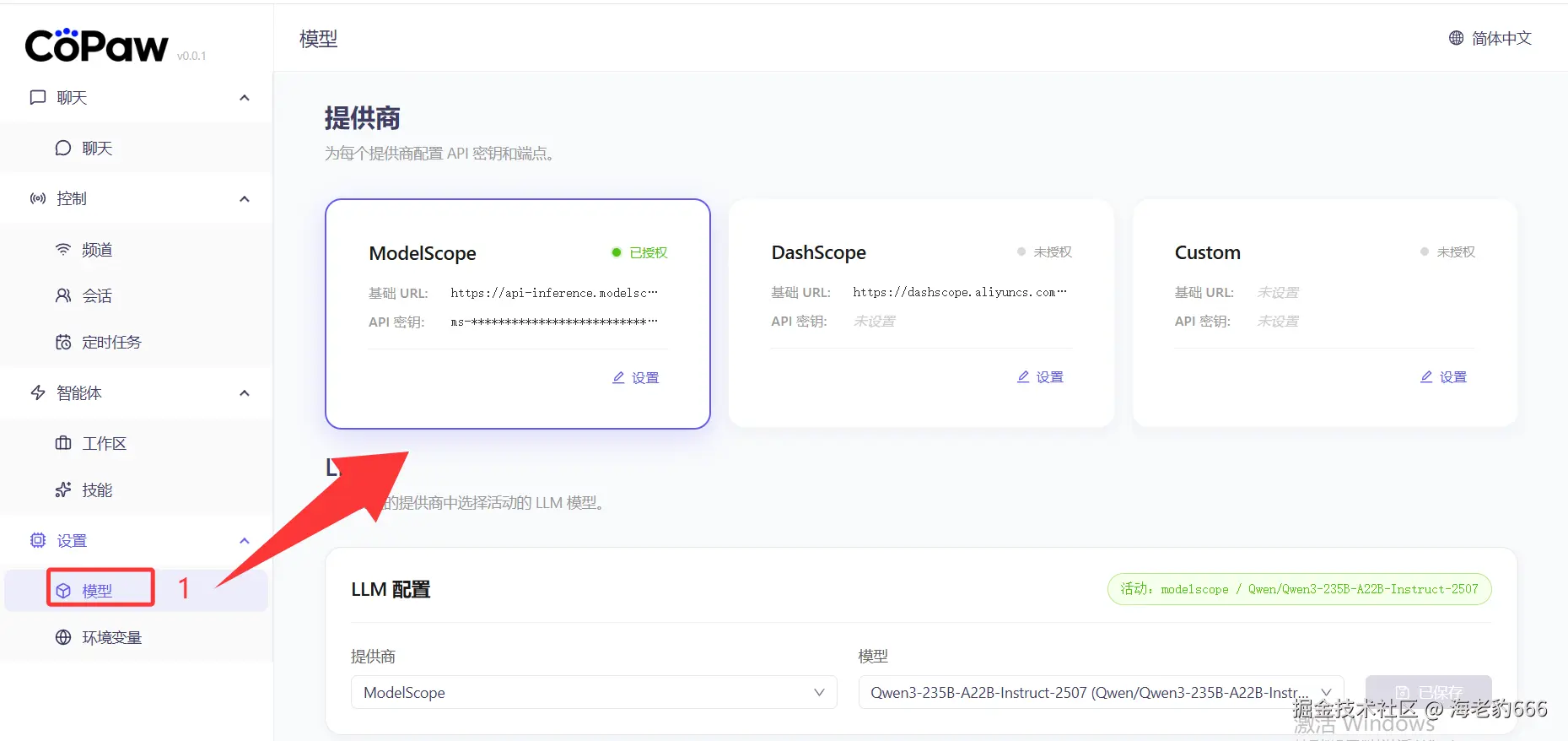Click the ModelScope base URL value
Screen dimensions: 1568x741
tap(554, 293)
